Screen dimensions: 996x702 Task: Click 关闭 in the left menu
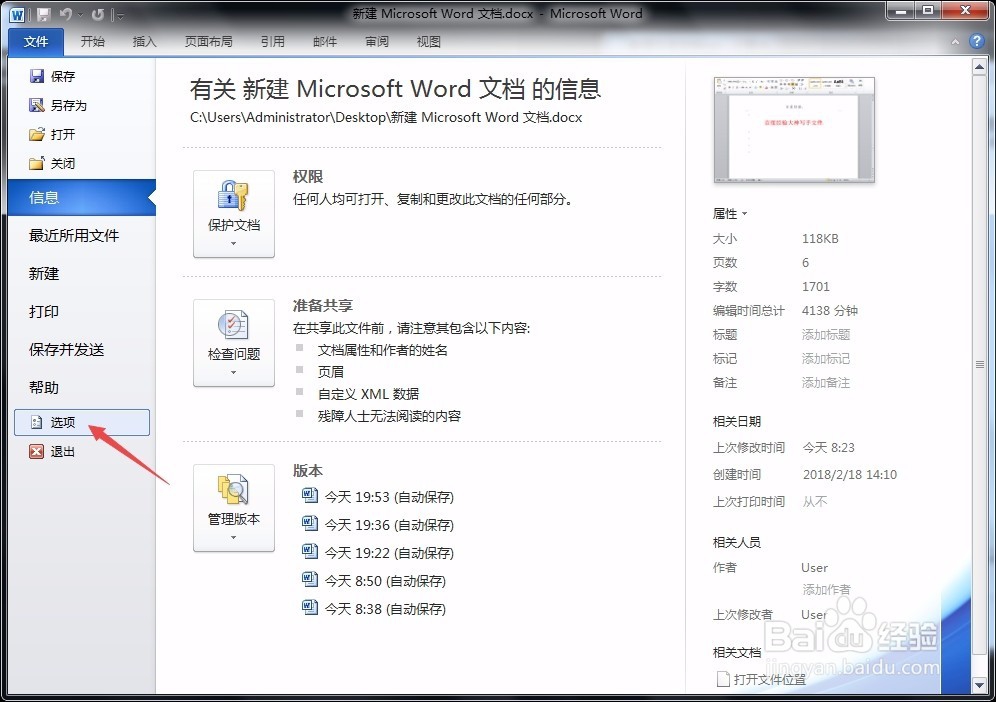tap(53, 163)
